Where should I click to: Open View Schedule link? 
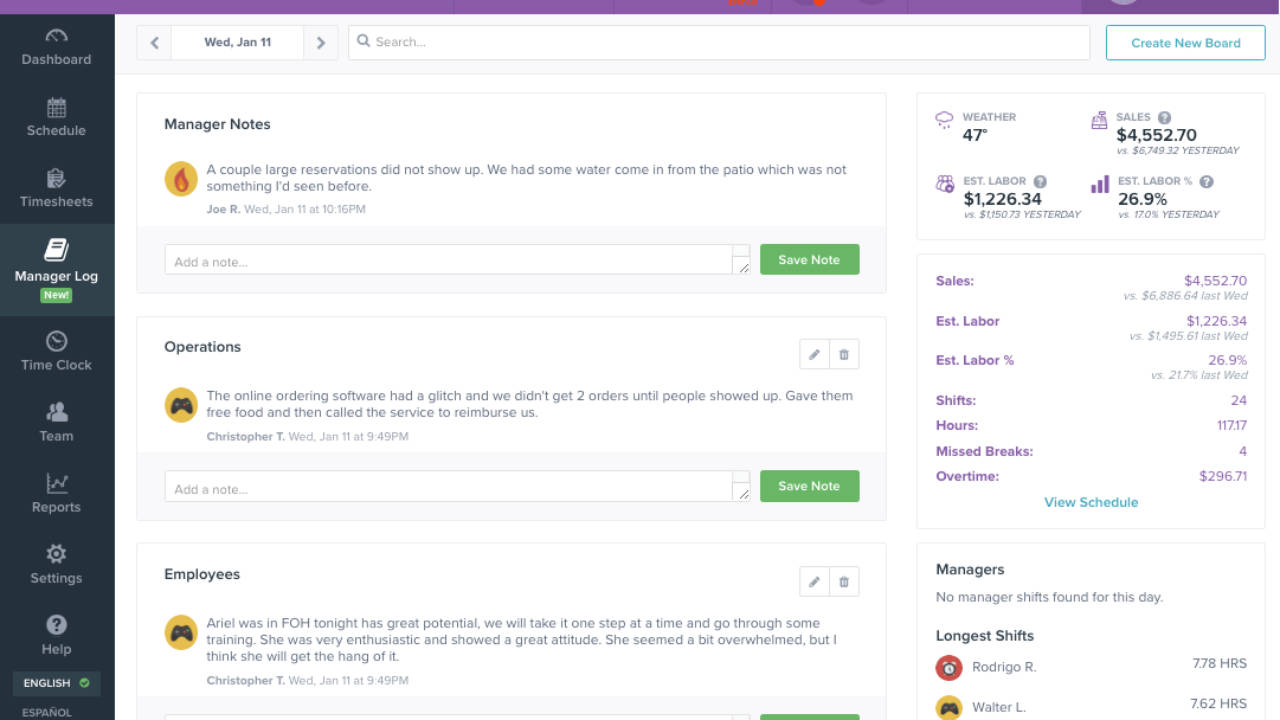click(1091, 502)
